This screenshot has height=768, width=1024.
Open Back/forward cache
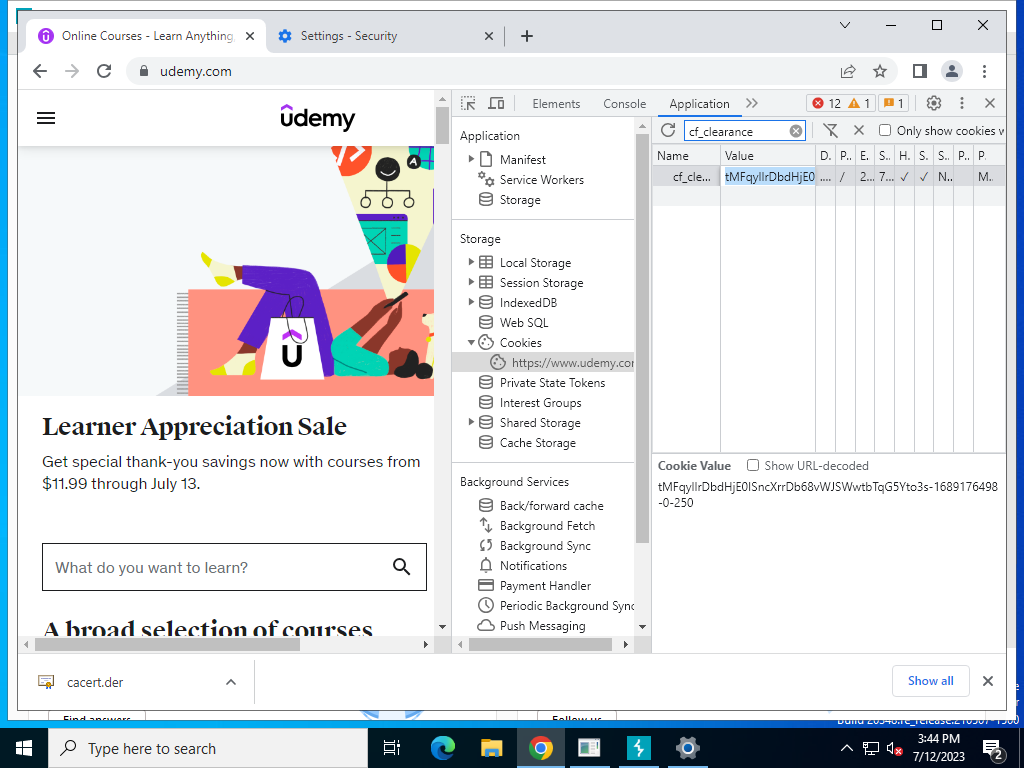pyautogui.click(x=551, y=505)
